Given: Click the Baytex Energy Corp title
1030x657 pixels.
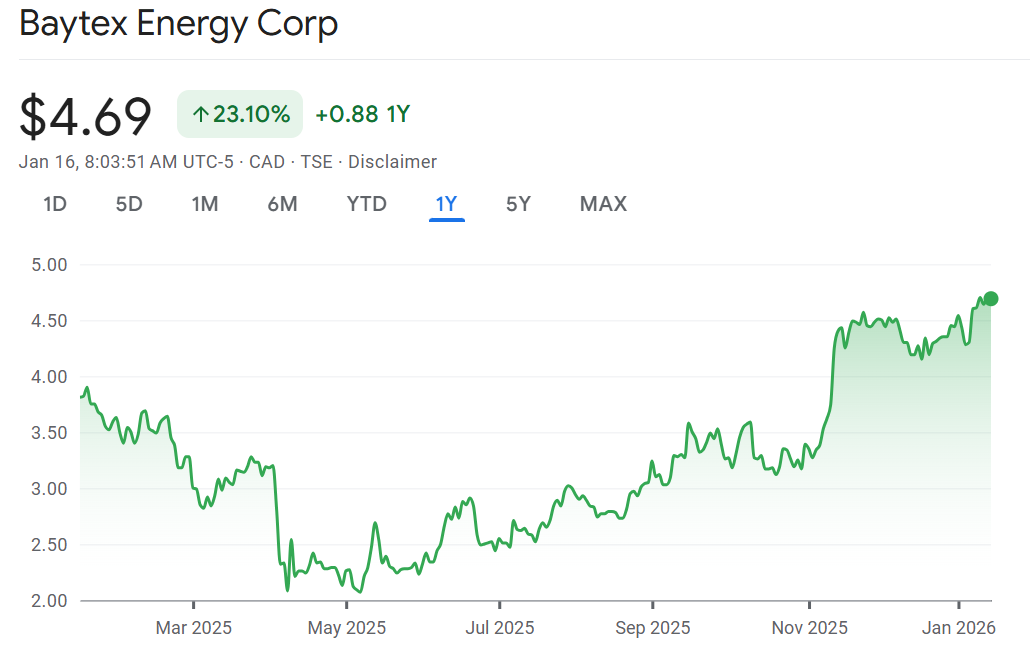Looking at the screenshot, I should (179, 25).
